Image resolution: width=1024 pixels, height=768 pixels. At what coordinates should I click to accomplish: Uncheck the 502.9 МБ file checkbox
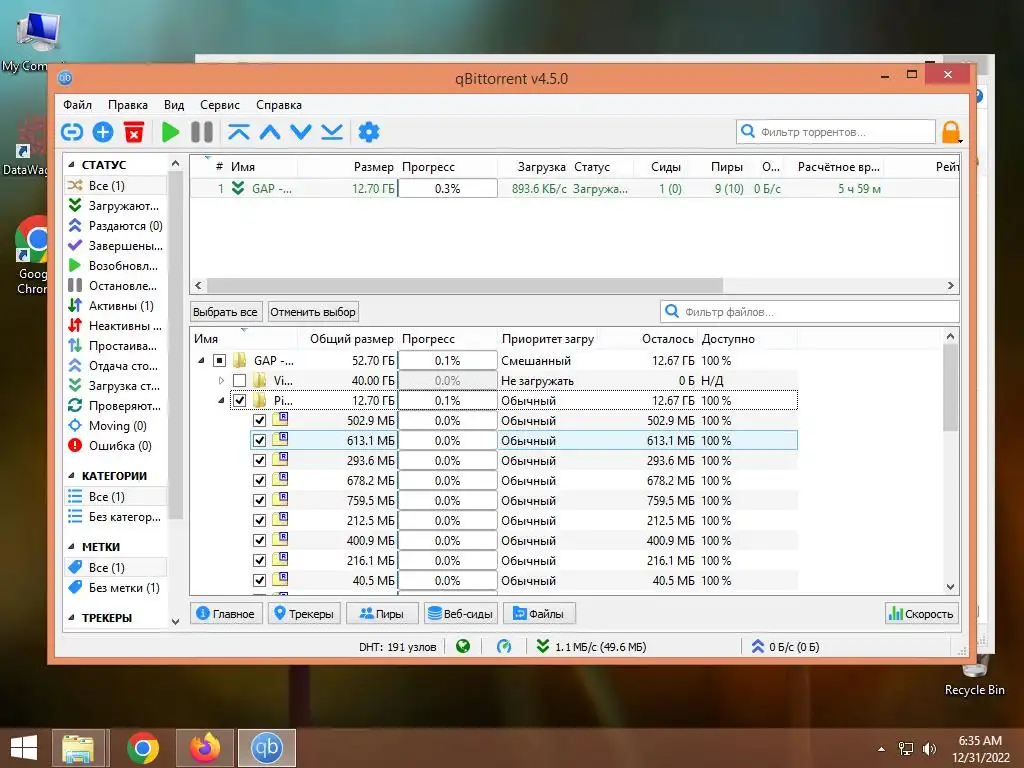pos(259,421)
